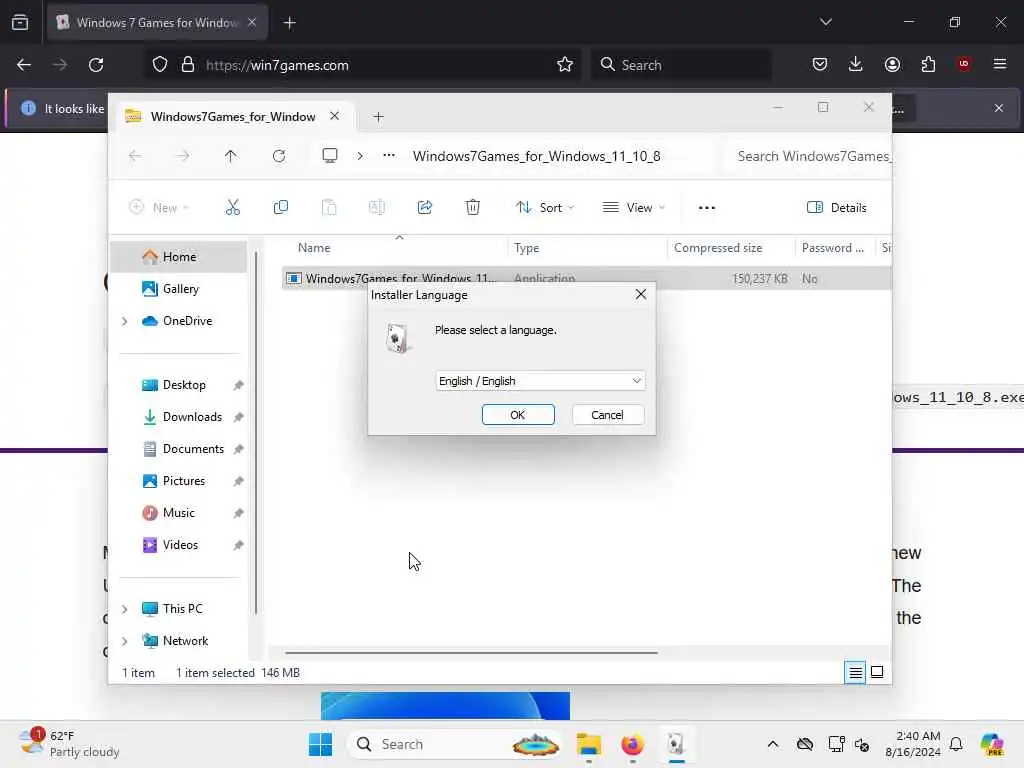The width and height of the screenshot is (1024, 768).
Task: Click Explorer Back arrow
Action: pos(135,156)
